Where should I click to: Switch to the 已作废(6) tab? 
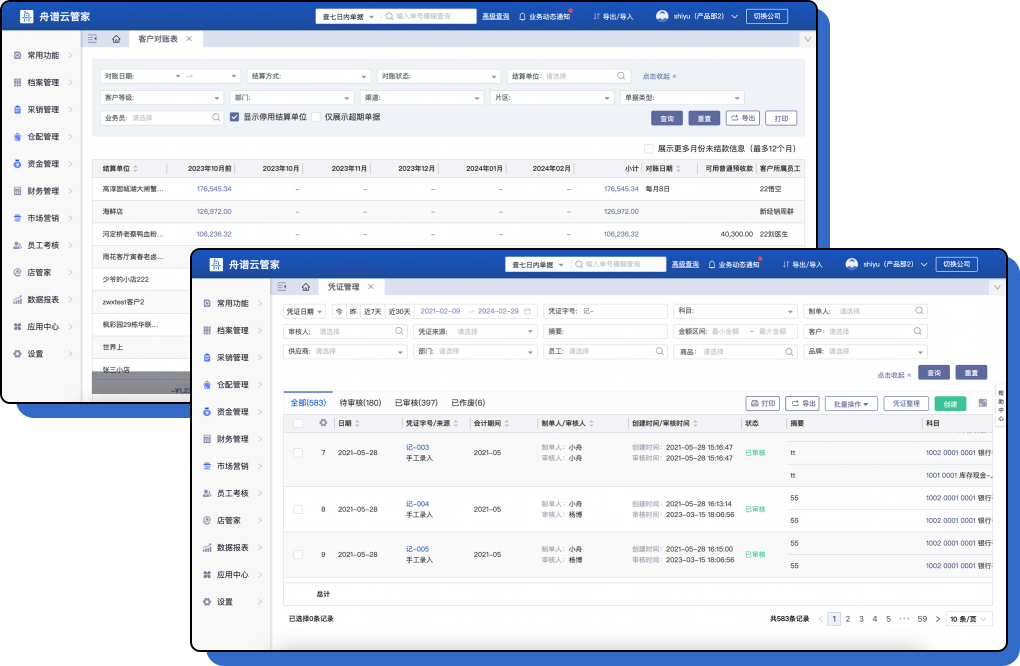pos(467,403)
